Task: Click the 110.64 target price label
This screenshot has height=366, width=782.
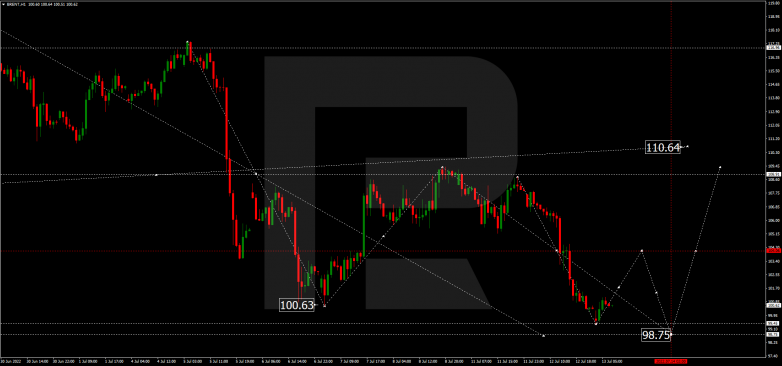Action: [663, 147]
